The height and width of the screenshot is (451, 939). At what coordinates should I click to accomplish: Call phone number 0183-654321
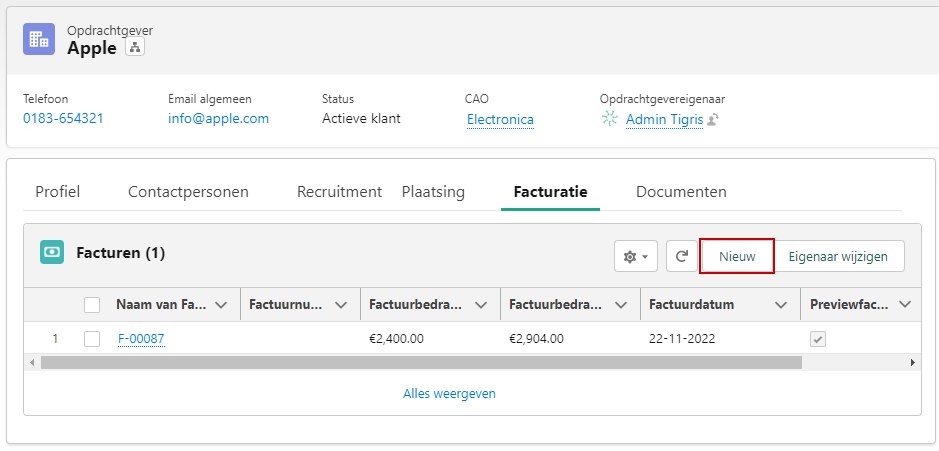point(63,119)
